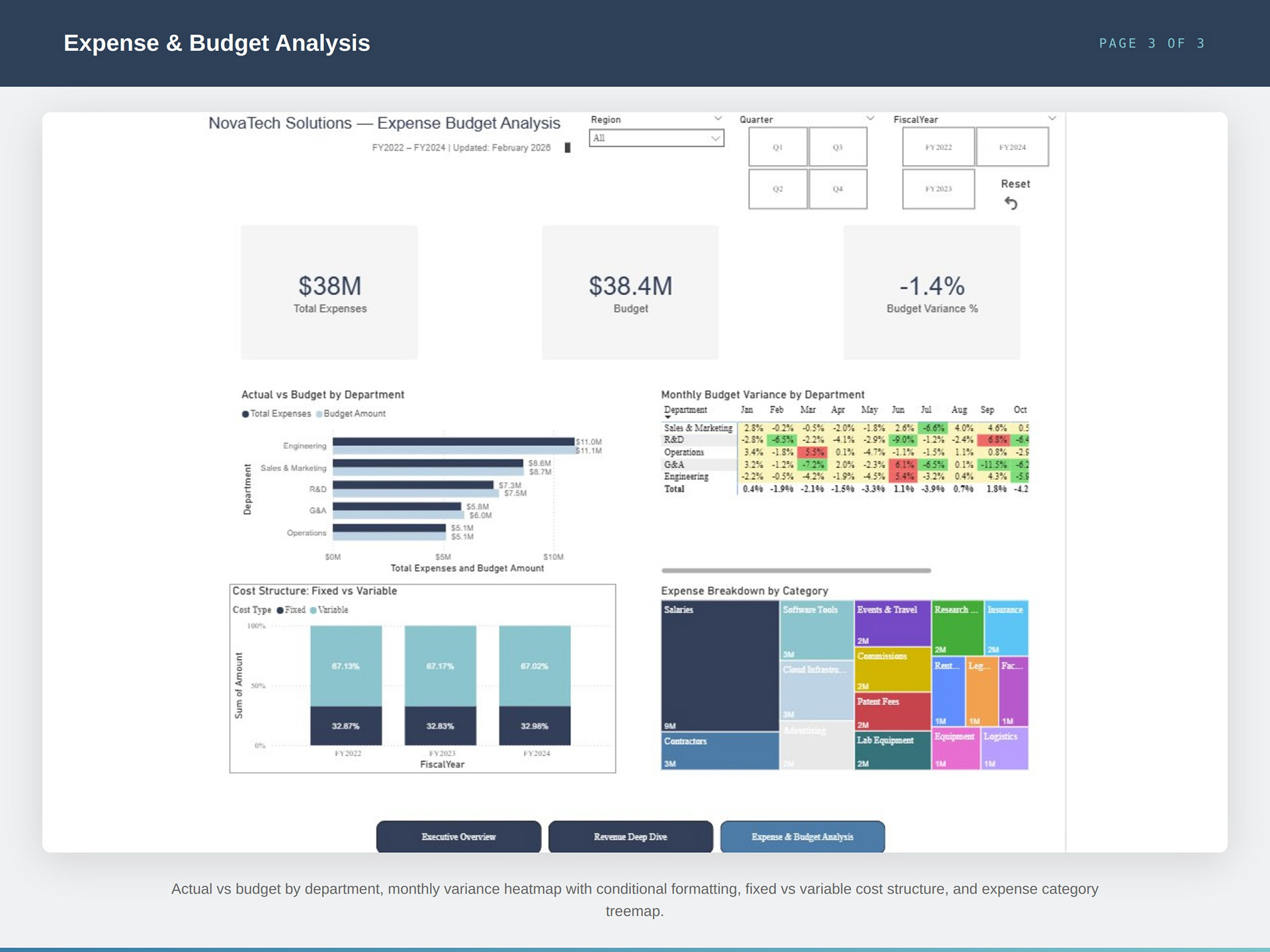Switch to Revenue Deep Dive page
The height and width of the screenshot is (952, 1270).
coord(630,836)
